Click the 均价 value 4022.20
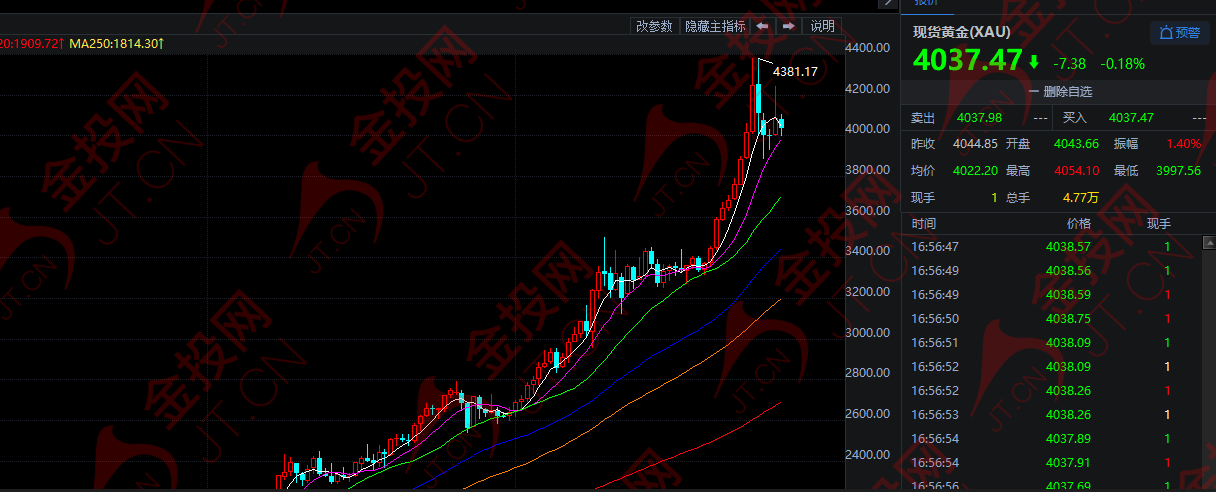The image size is (1216, 492). pyautogui.click(x=976, y=171)
